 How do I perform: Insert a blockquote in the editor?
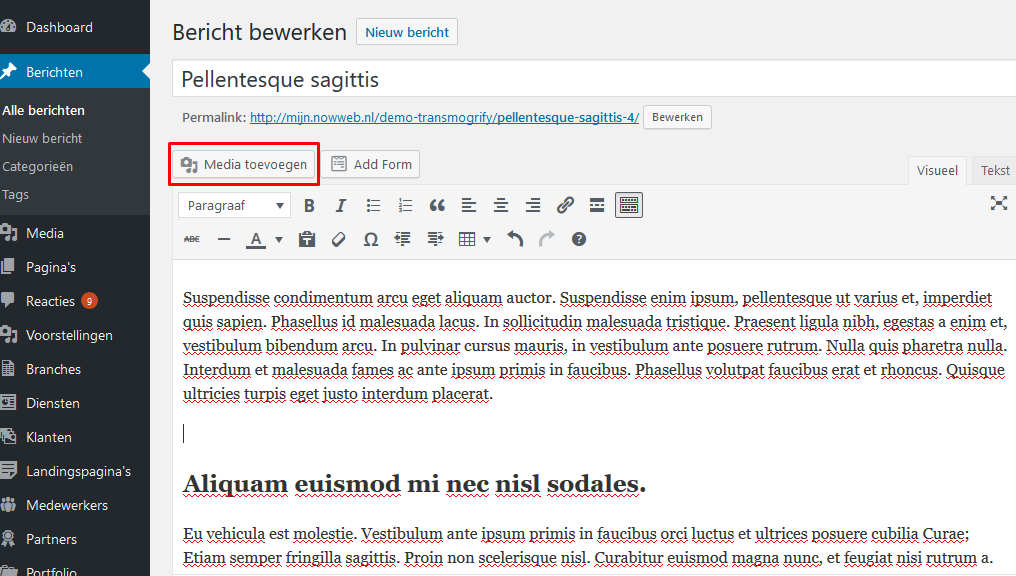tap(437, 205)
